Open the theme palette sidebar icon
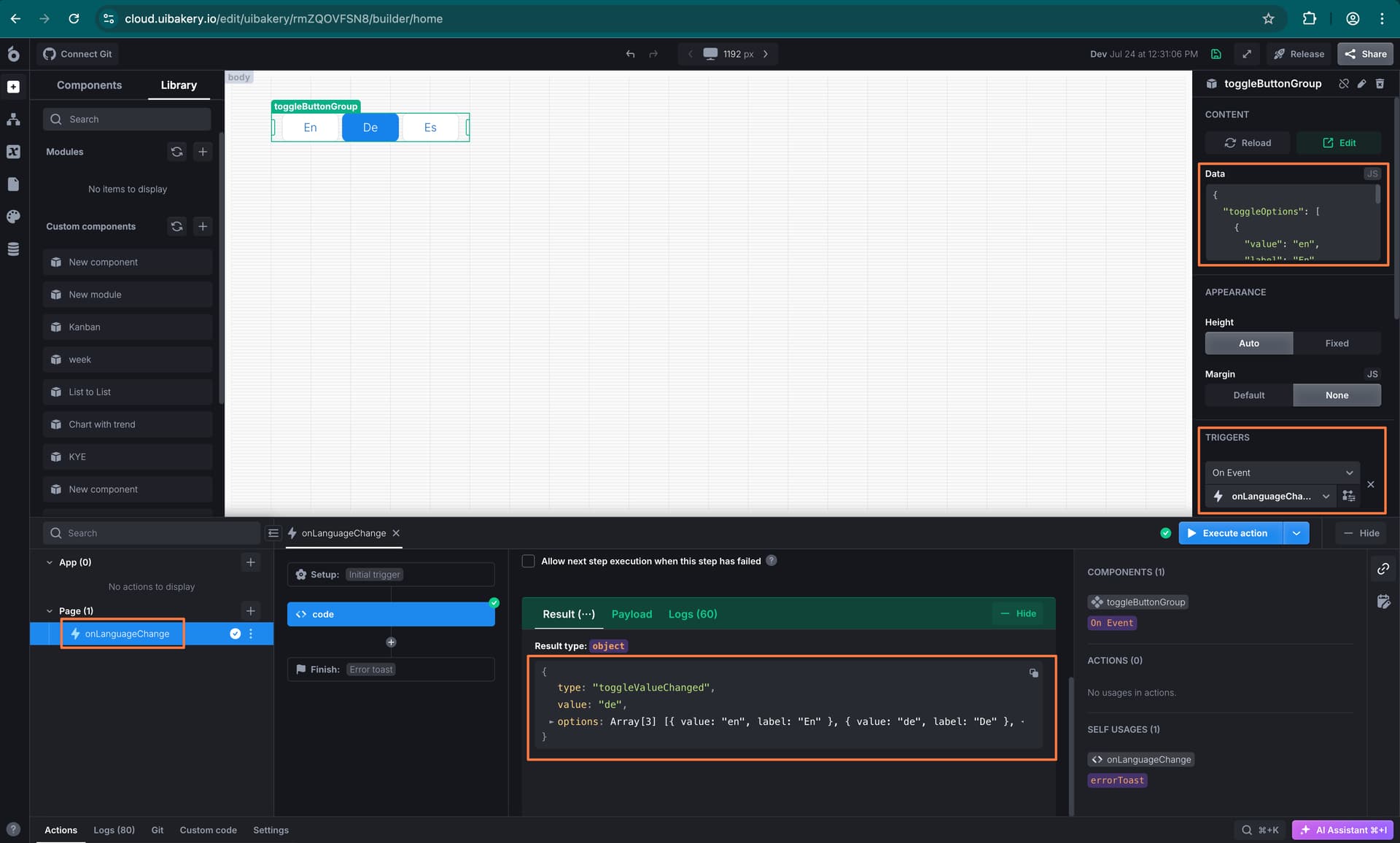Screen dimensions: 1400x843 (x=13, y=217)
